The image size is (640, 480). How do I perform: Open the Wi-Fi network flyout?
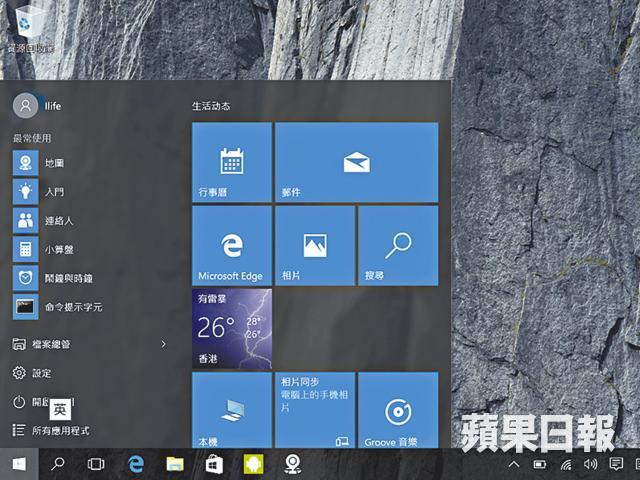tap(565, 464)
